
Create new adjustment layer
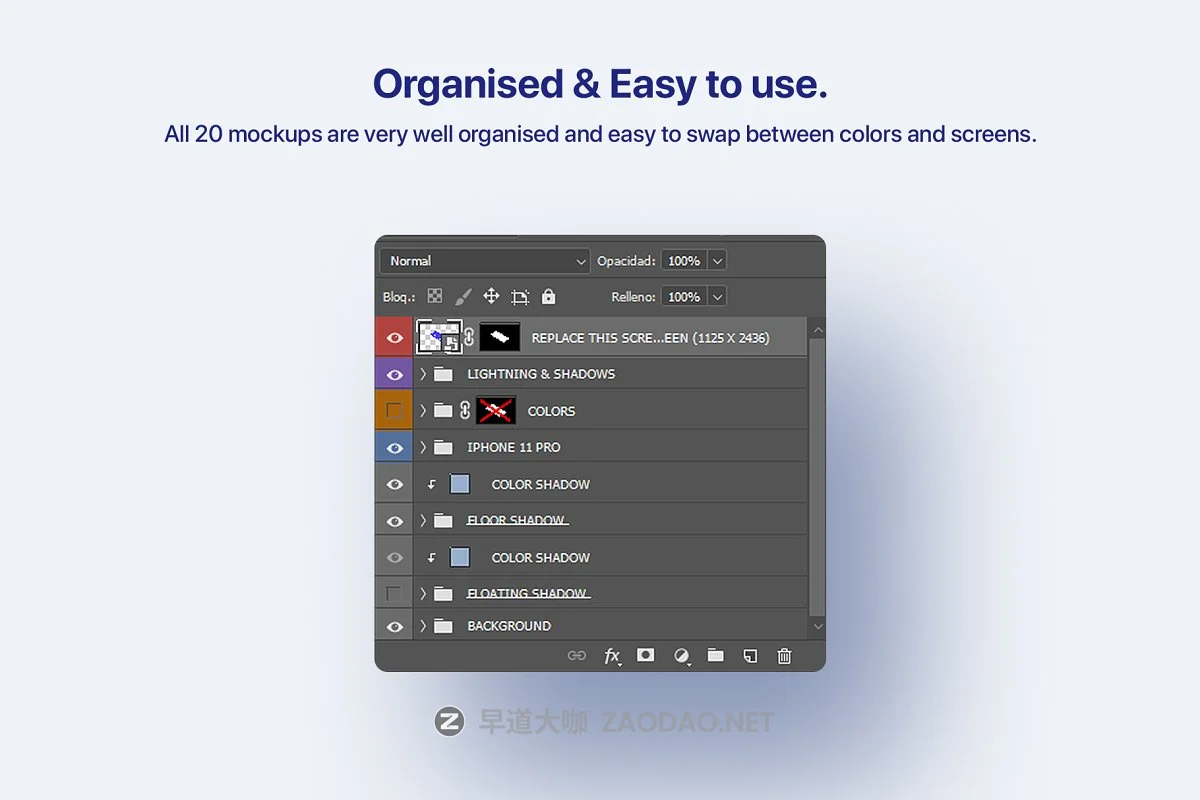pyautogui.click(x=681, y=656)
